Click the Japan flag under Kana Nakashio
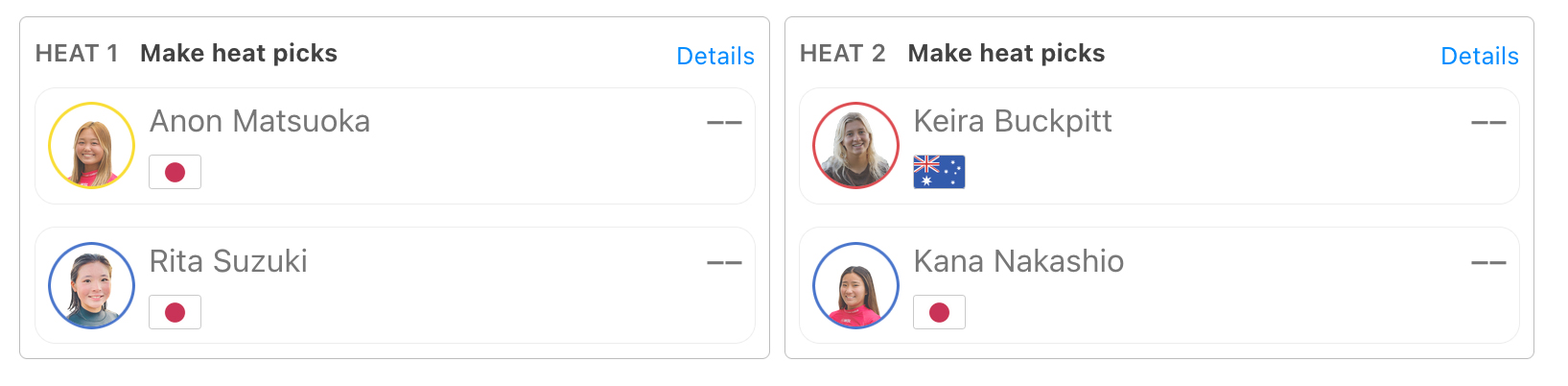The height and width of the screenshot is (386, 1568). (939, 312)
